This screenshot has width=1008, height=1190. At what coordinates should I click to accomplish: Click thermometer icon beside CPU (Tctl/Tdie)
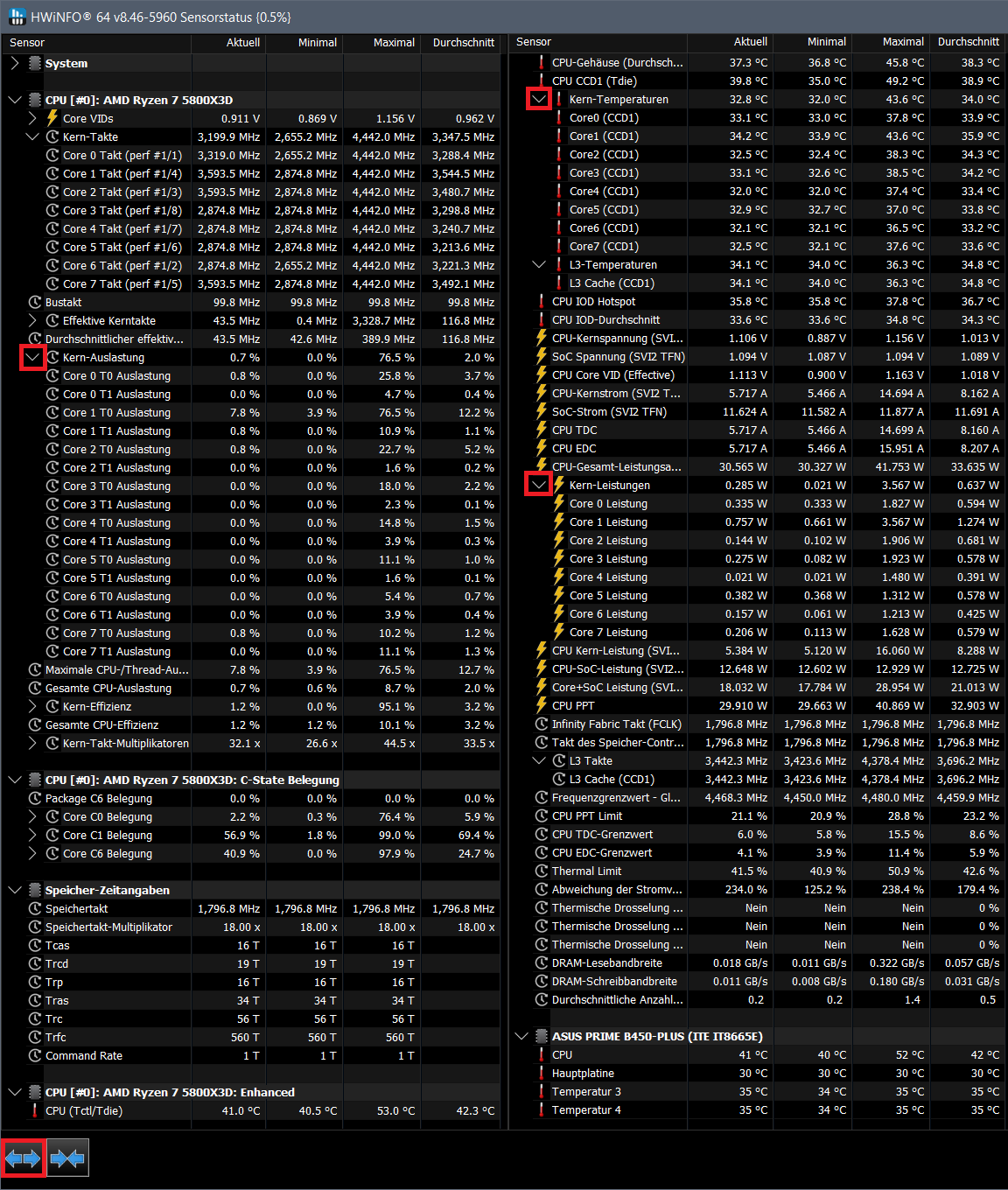(35, 1110)
